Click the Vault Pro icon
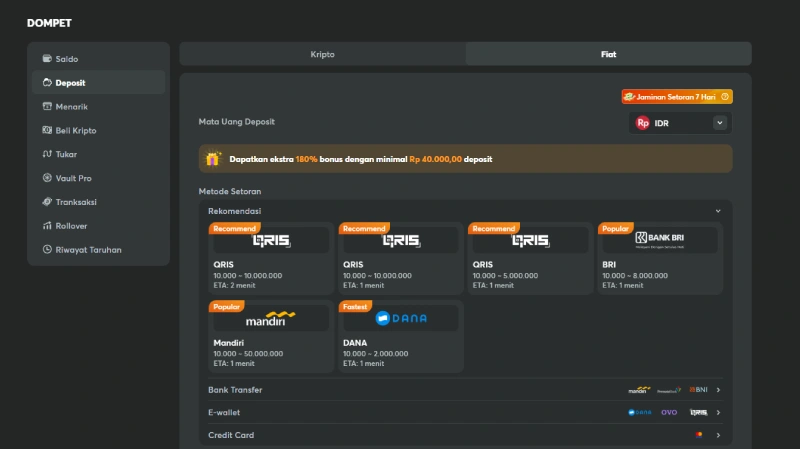 click(x=47, y=178)
